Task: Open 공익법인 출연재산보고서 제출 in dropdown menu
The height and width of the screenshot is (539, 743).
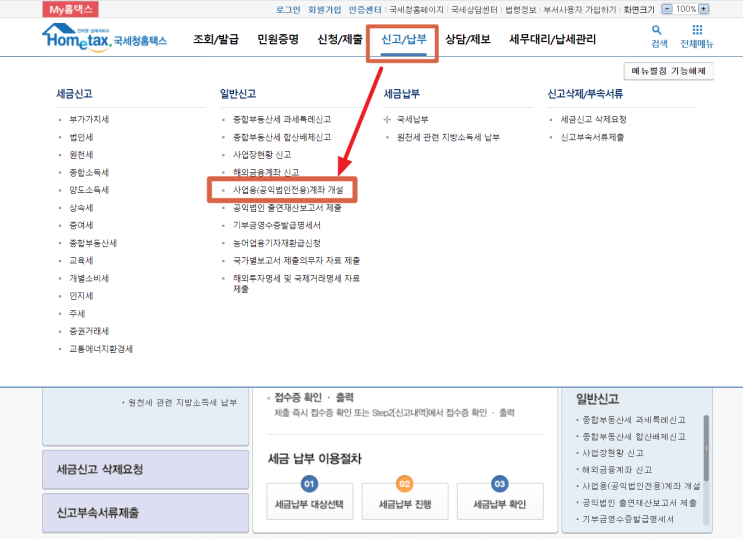Action: click(x=287, y=208)
